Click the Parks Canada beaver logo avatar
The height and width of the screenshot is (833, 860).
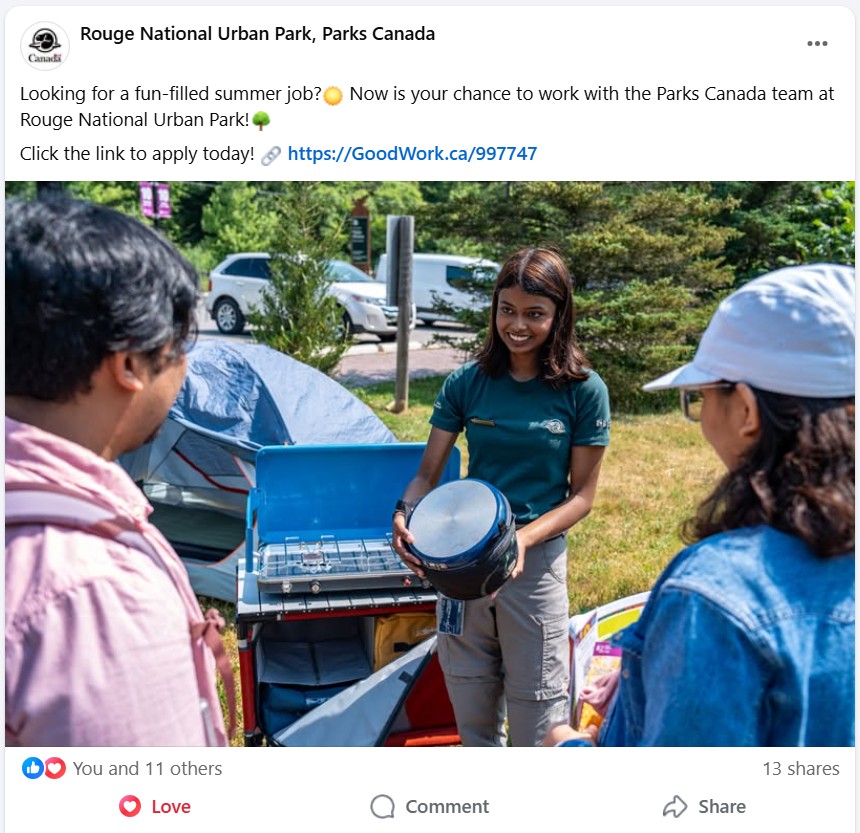point(45,46)
